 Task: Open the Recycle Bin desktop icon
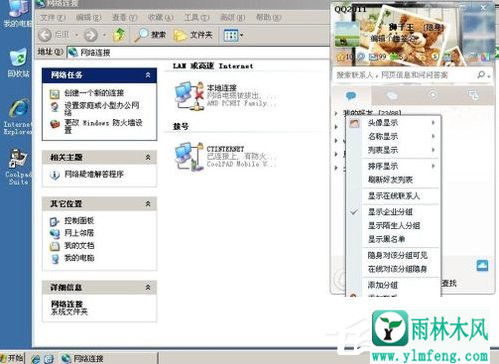tap(18, 63)
